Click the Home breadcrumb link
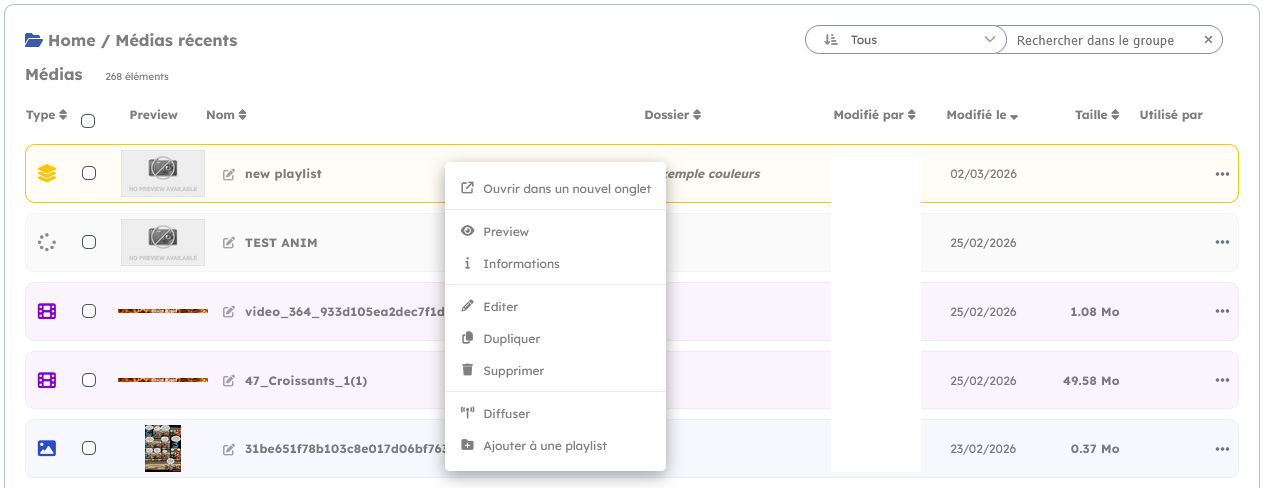Viewport: 1265px width, 488px height. tap(71, 41)
